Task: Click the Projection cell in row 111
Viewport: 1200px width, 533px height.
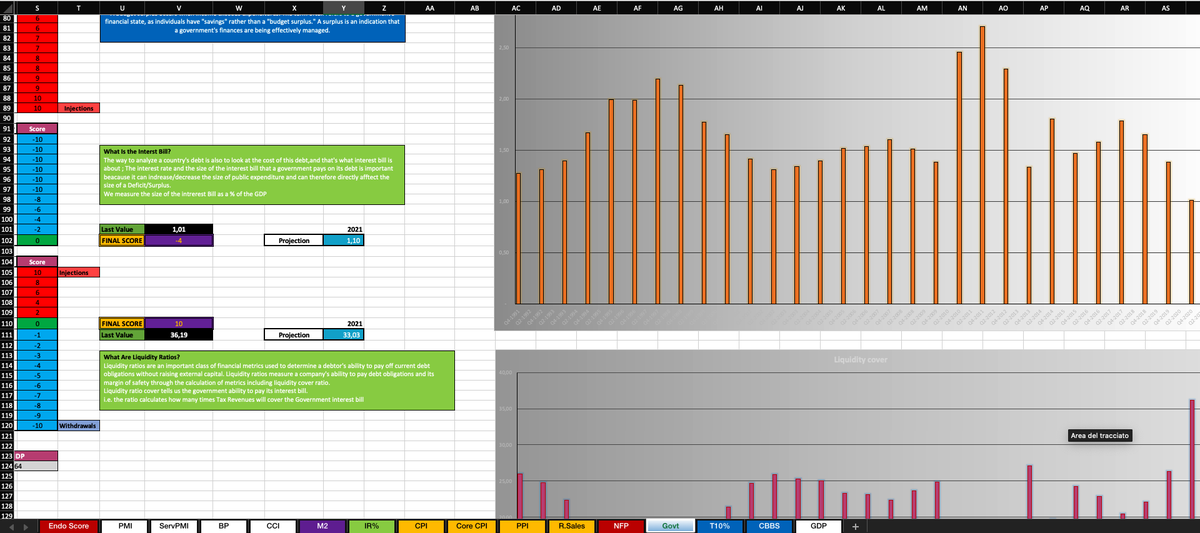Action: point(293,335)
